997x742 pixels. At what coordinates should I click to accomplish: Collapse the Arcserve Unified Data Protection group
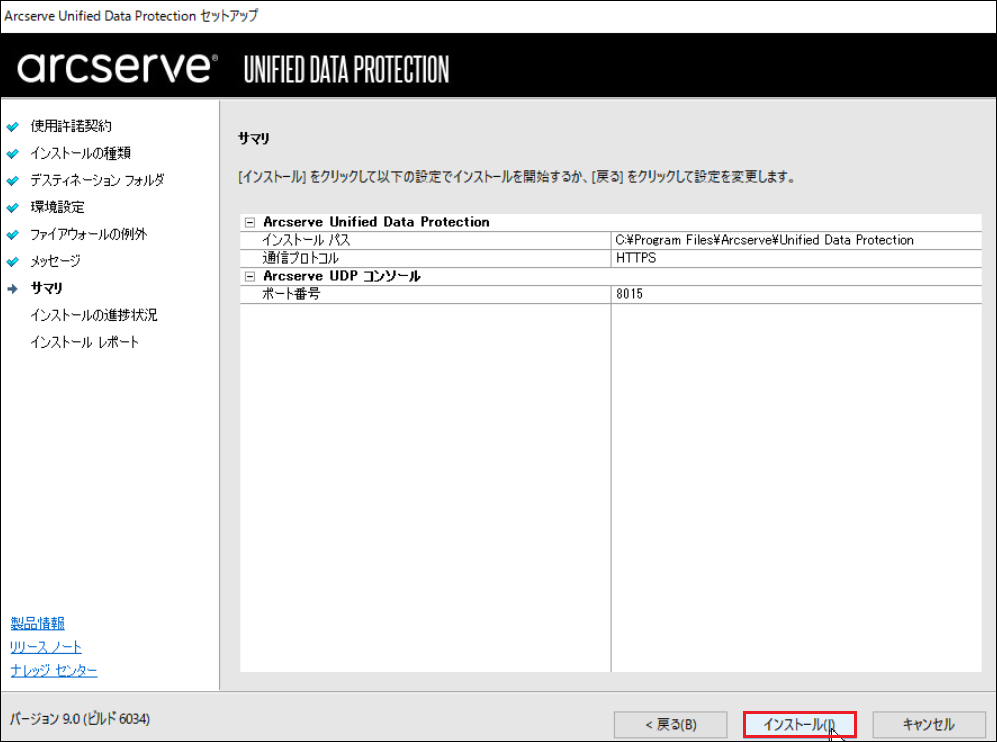pyautogui.click(x=250, y=223)
